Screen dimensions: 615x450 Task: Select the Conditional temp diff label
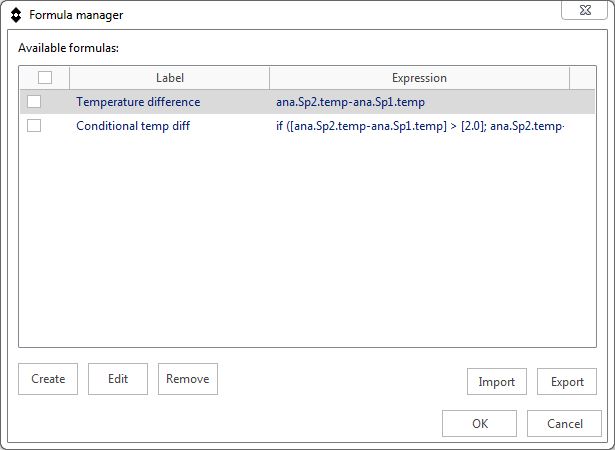point(133,126)
